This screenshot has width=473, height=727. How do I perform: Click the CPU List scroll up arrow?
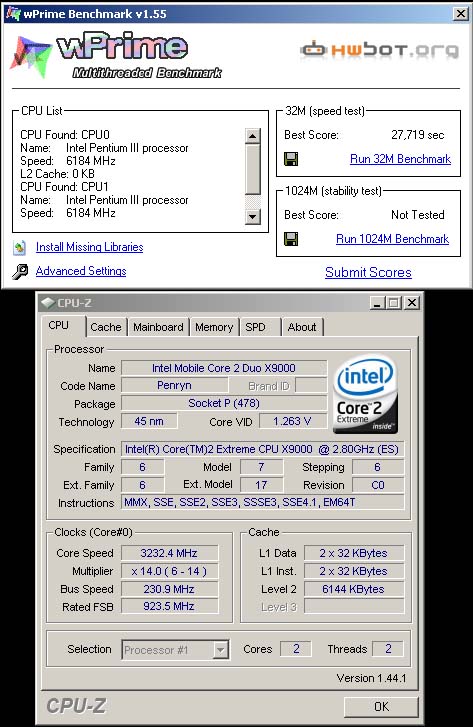pos(252,136)
